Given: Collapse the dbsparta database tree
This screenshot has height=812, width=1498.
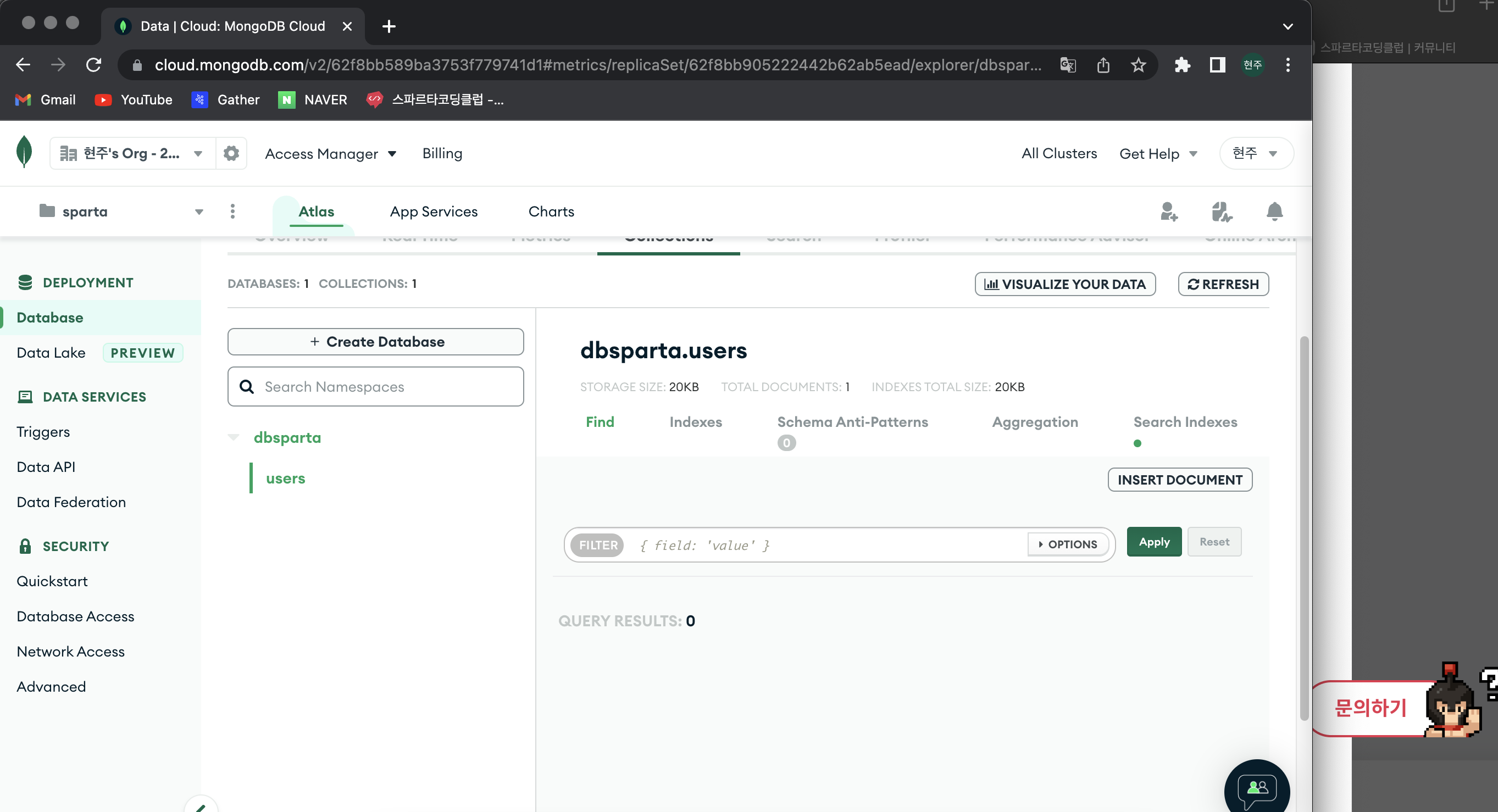Looking at the screenshot, I should 234,438.
